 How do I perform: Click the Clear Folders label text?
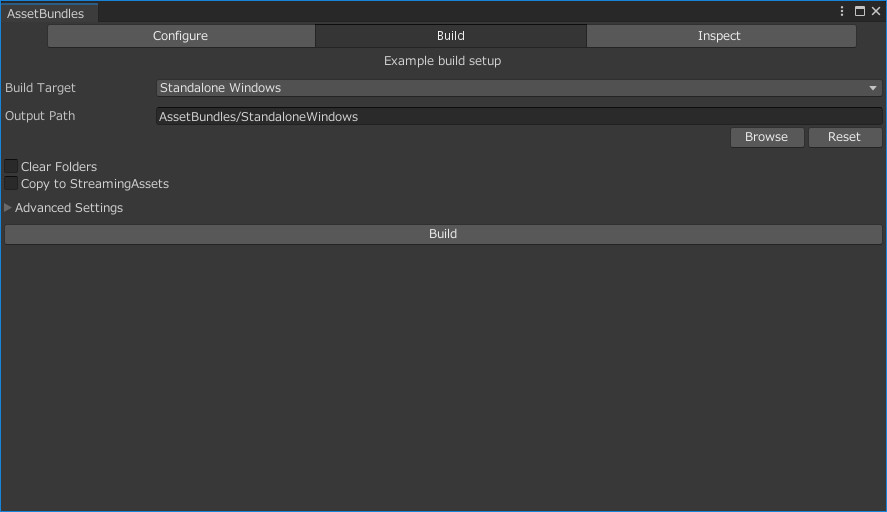coord(59,167)
